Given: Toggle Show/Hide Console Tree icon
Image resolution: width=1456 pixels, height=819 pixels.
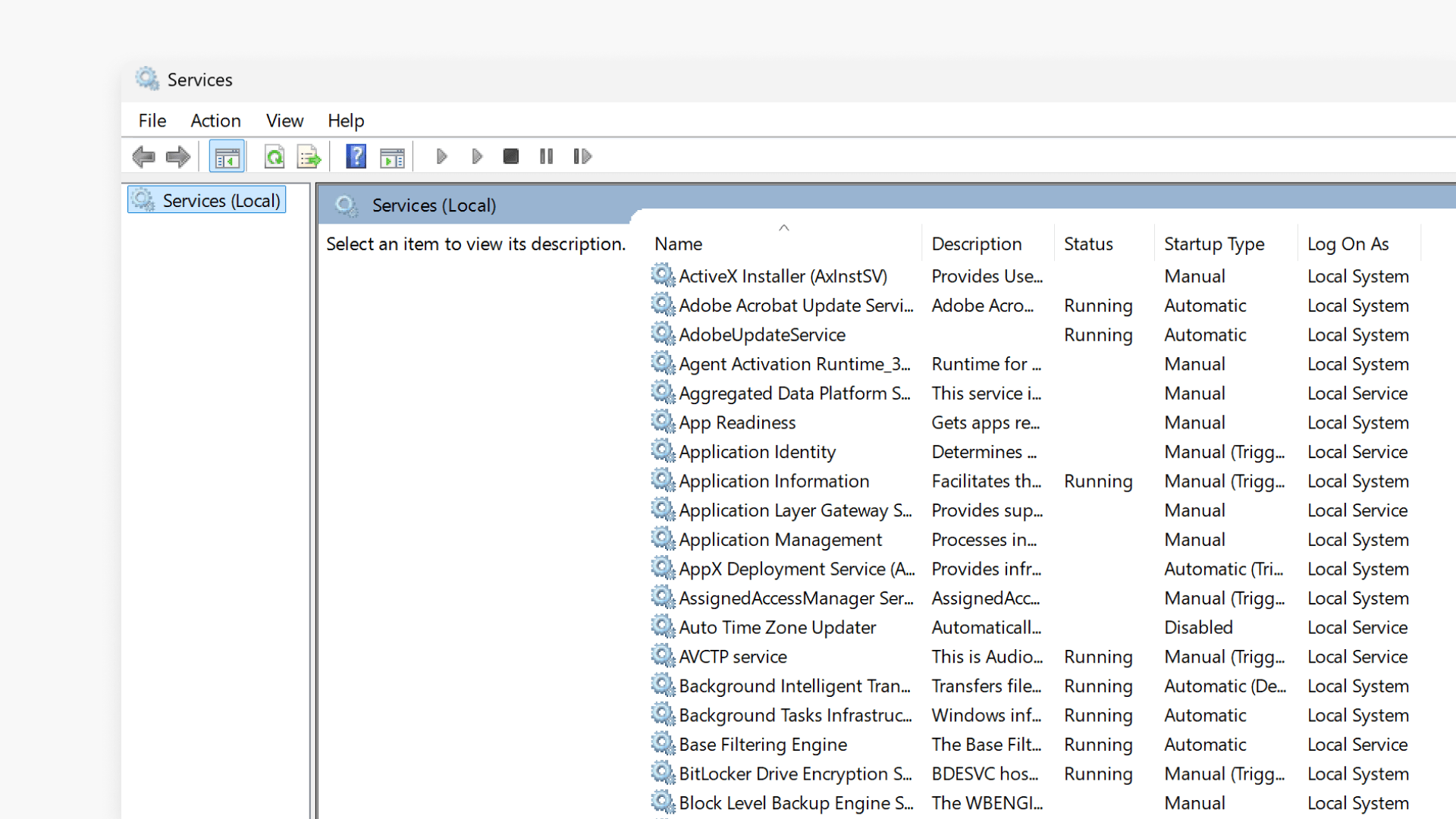Looking at the screenshot, I should point(227,157).
